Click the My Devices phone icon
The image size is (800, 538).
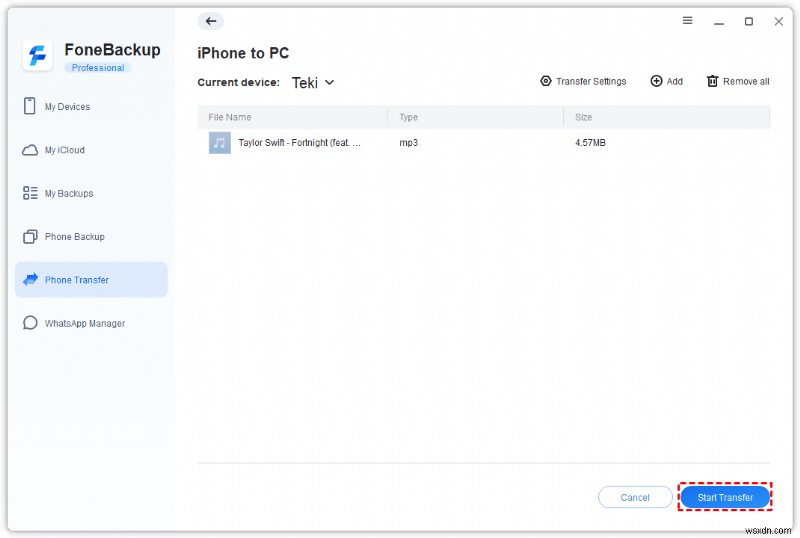point(30,106)
